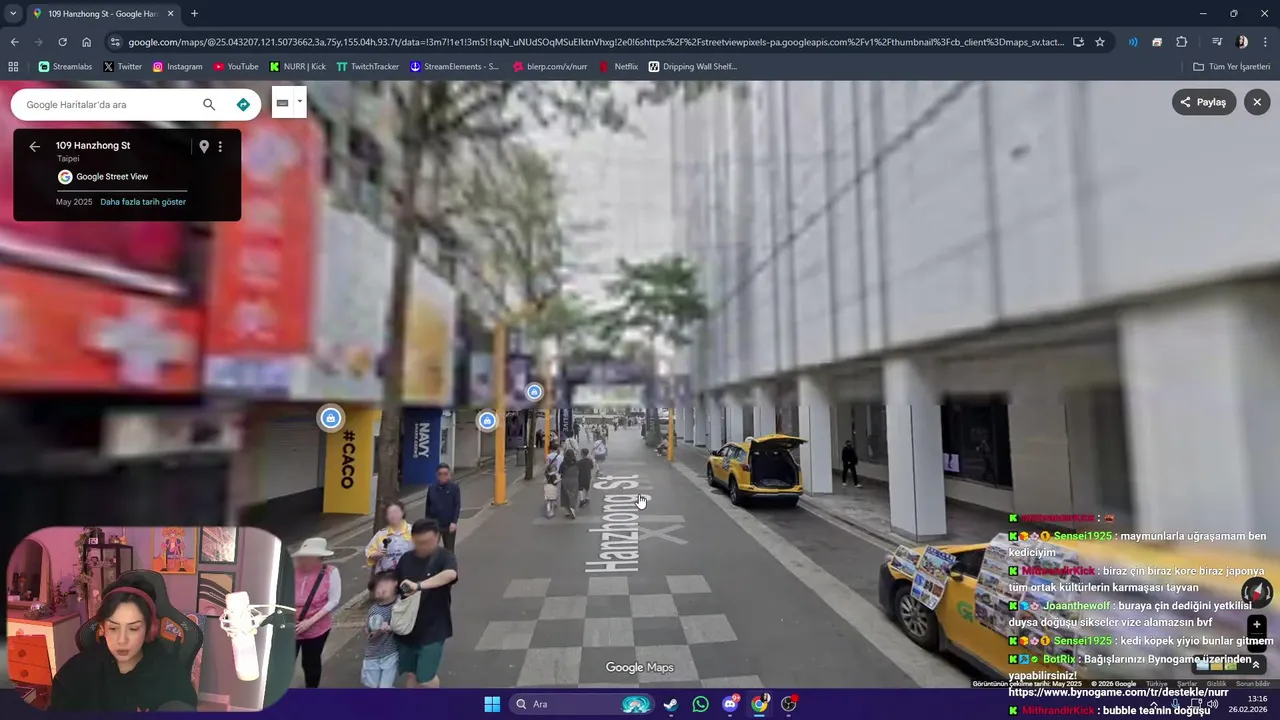This screenshot has height=720, width=1280.
Task: Click the install app icon in the address bar
Action: point(1078,42)
